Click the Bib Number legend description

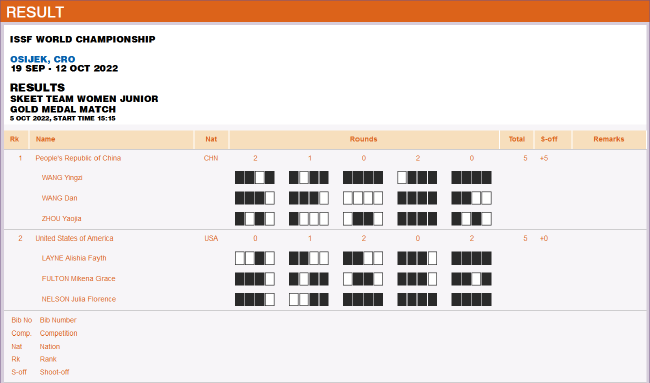(58, 320)
